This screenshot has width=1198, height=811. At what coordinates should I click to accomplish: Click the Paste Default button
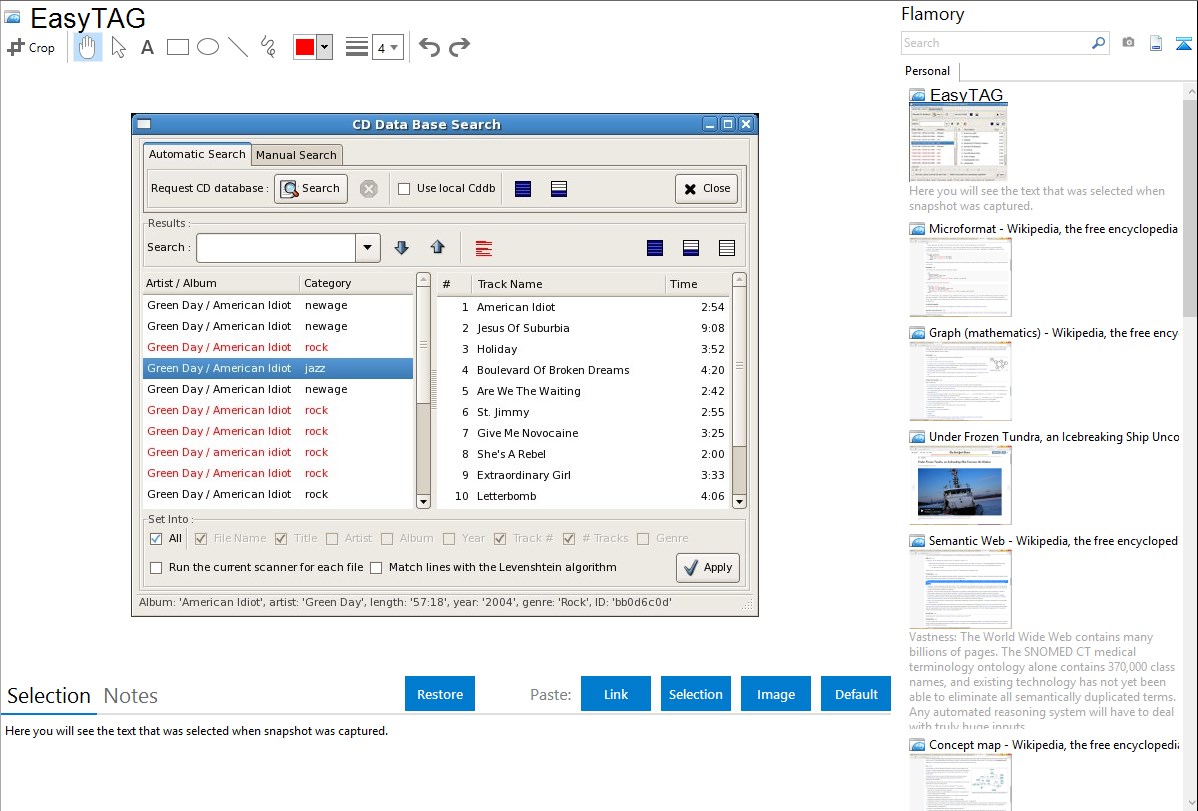tap(856, 694)
